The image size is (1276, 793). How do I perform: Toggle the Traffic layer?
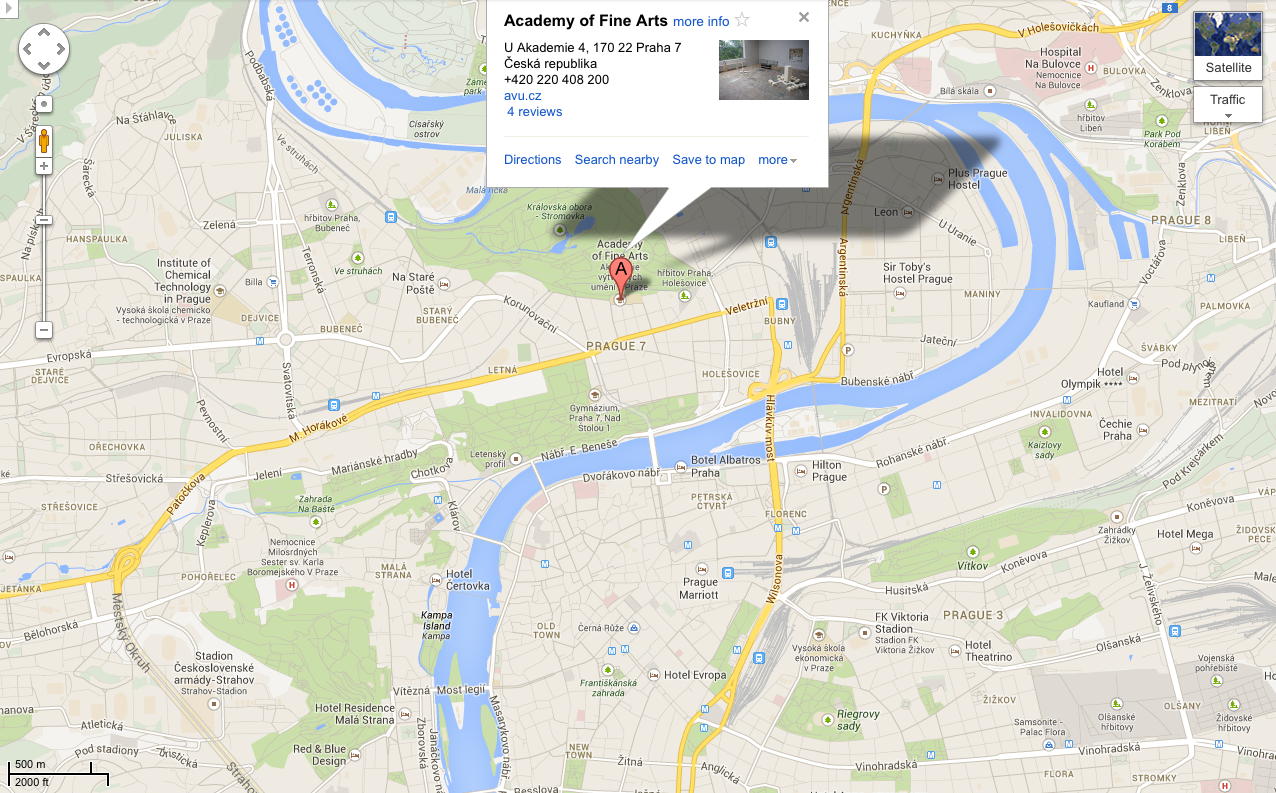coord(1228,99)
